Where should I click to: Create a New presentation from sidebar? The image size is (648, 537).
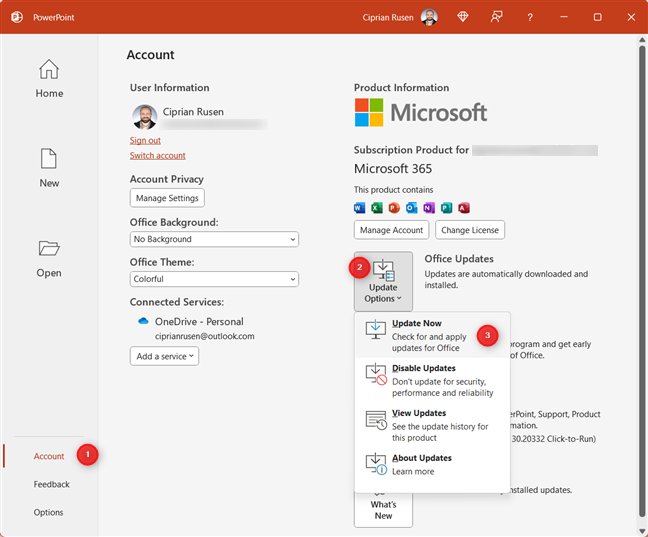[x=49, y=168]
